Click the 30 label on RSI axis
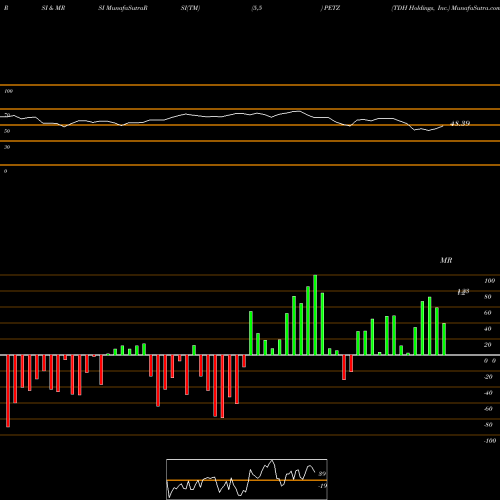Screen dimensions: 500x500 point(7,147)
